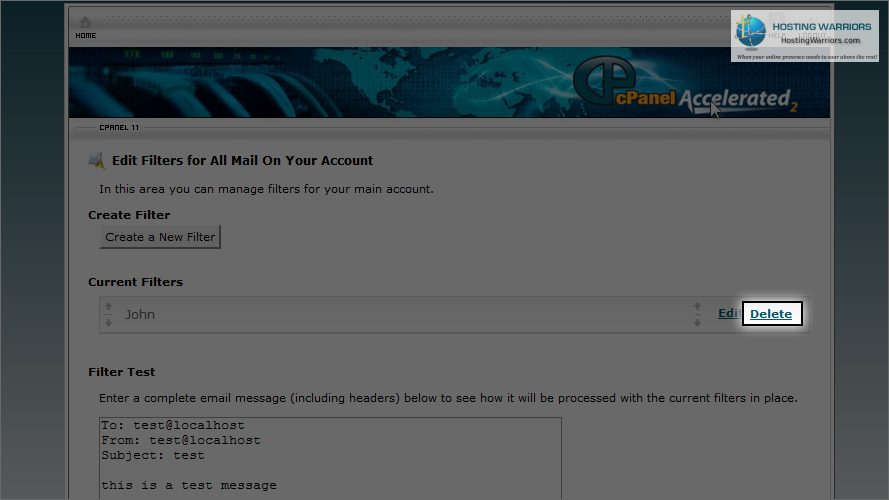Click the Hosting Warriors globe logo
This screenshot has width=889, height=500.
click(x=751, y=32)
